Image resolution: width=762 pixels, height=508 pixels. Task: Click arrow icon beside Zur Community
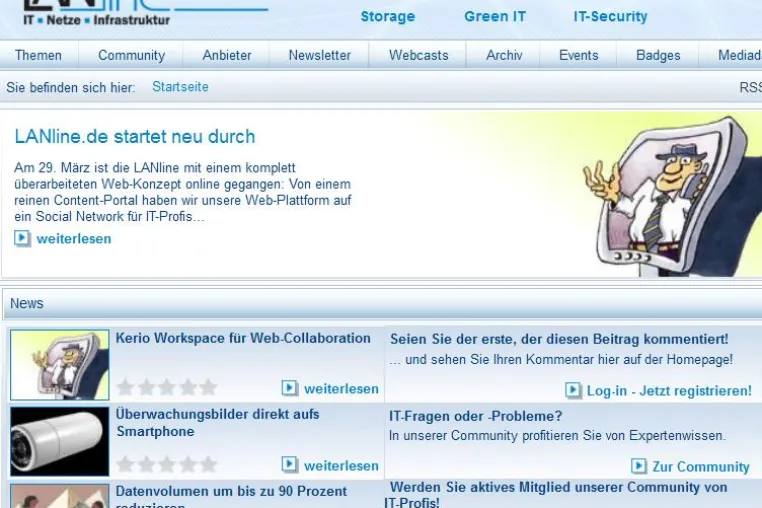click(x=639, y=466)
